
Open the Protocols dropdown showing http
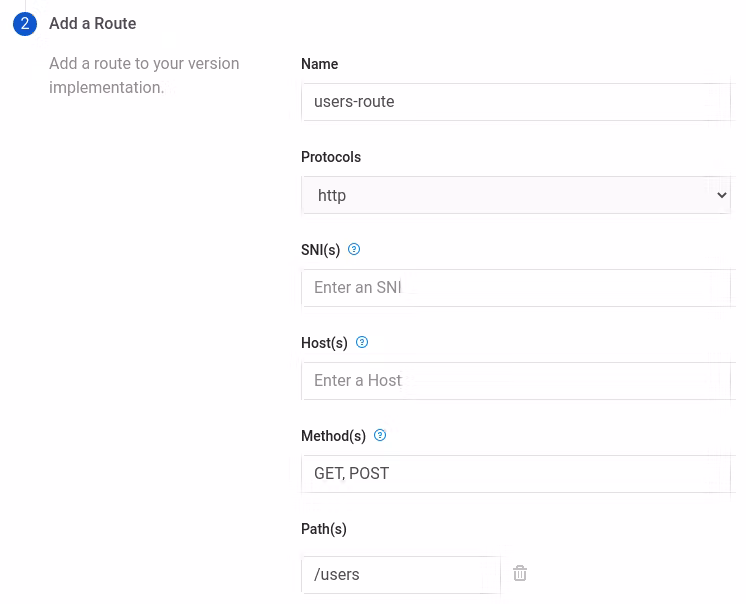click(515, 195)
